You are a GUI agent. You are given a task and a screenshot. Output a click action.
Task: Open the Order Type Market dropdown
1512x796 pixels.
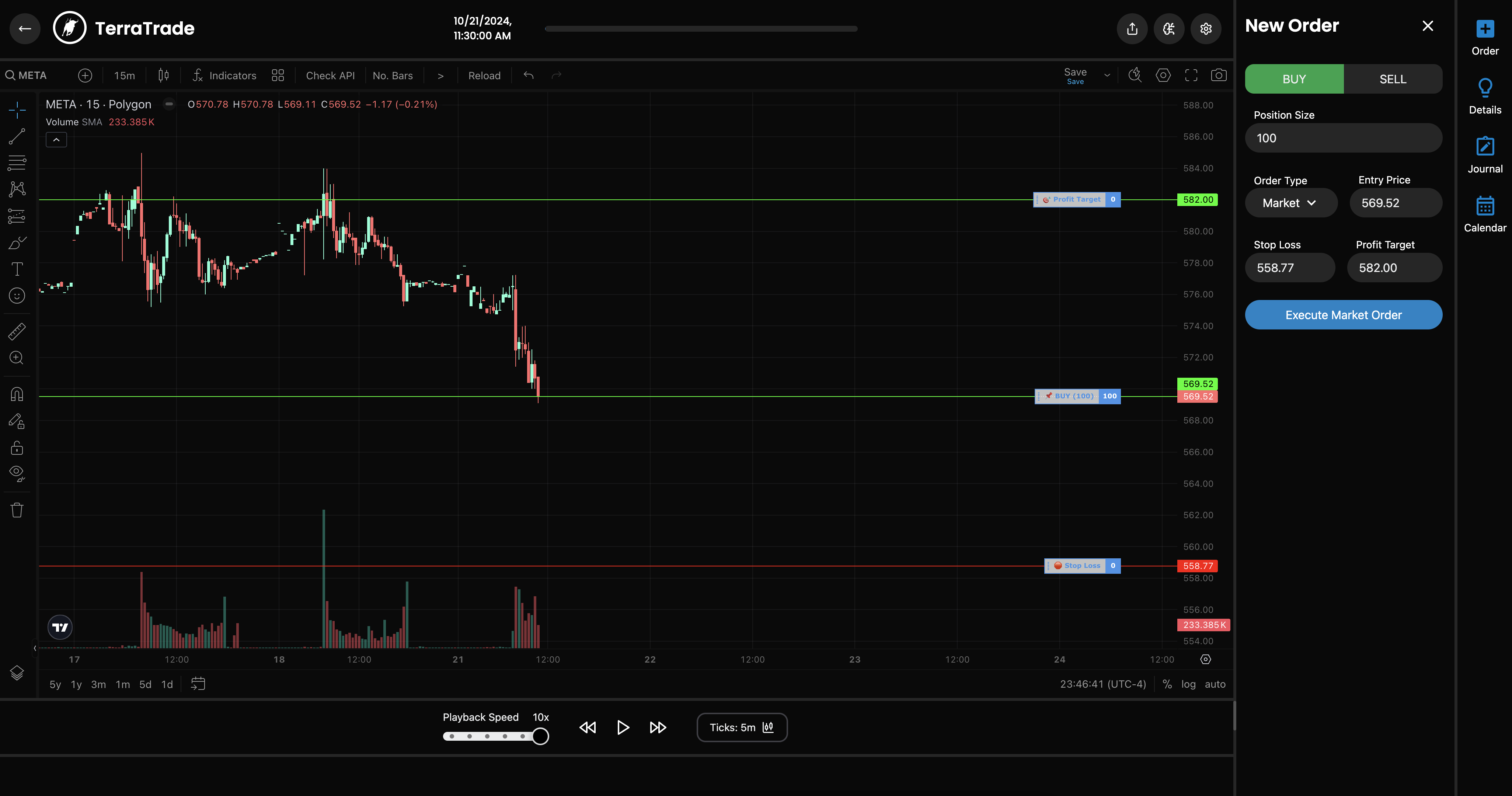(x=1290, y=203)
